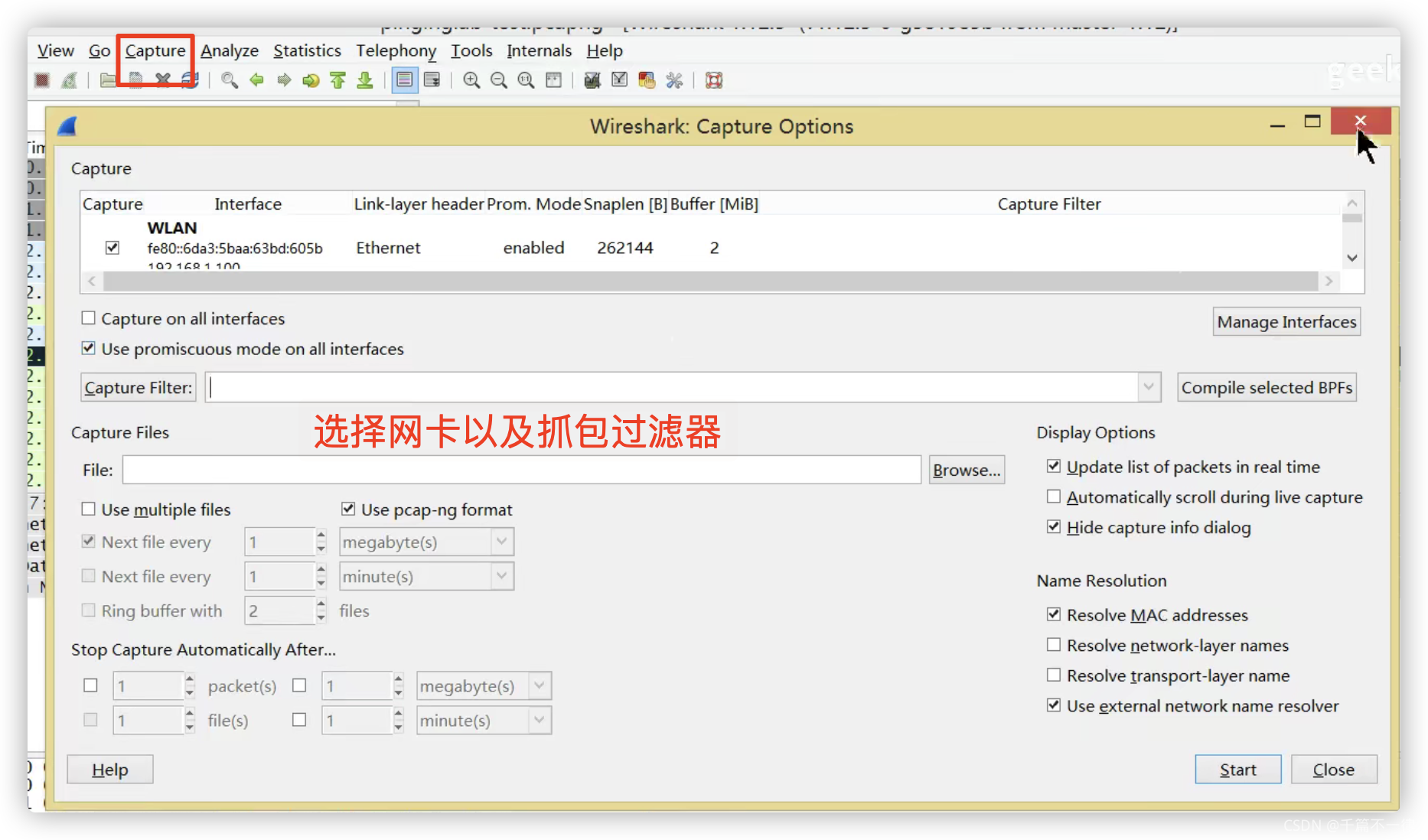Click the reload capture file icon
Image resolution: width=1428 pixels, height=840 pixels.
tap(190, 80)
